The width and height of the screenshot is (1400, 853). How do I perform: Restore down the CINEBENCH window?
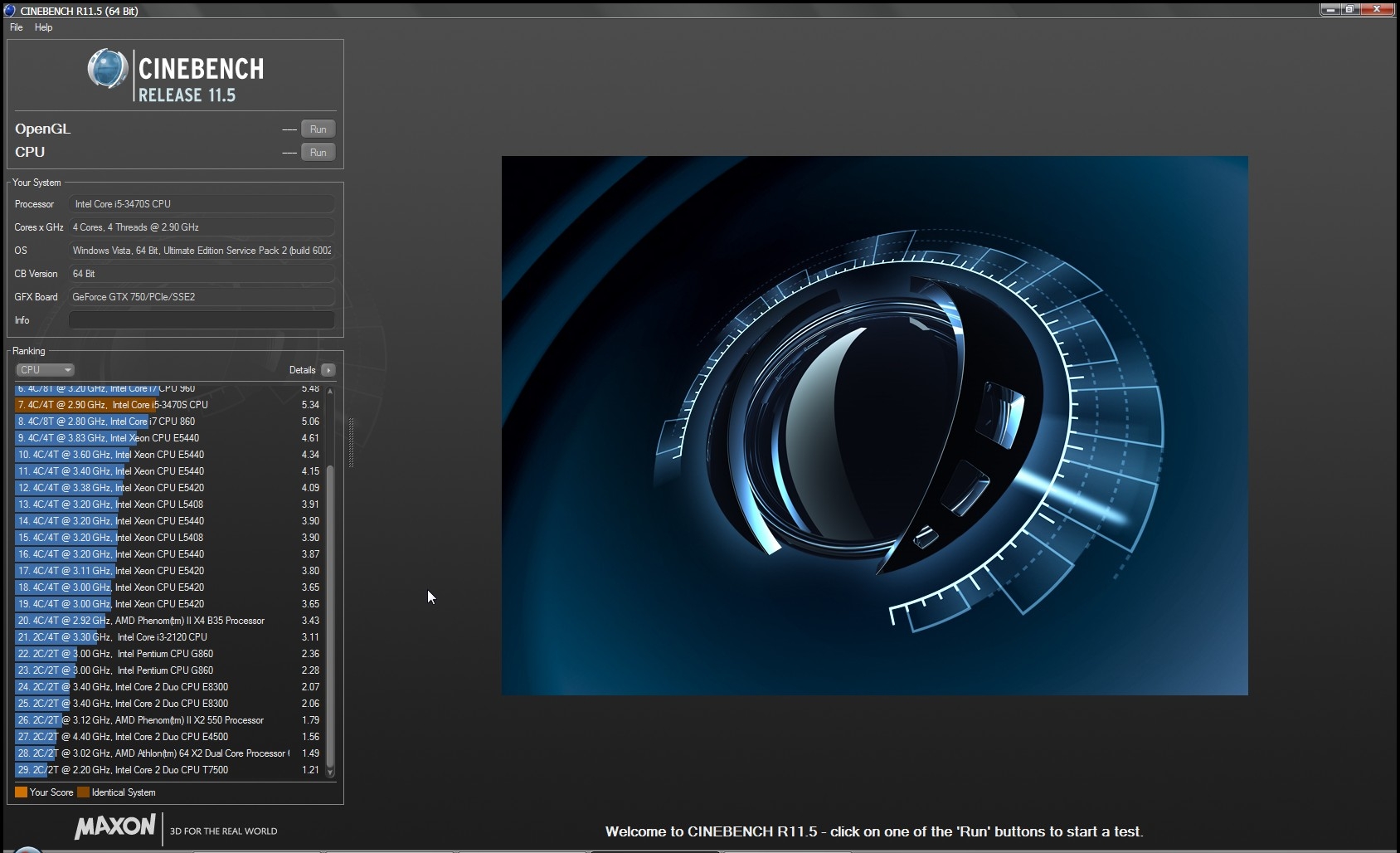(1349, 9)
